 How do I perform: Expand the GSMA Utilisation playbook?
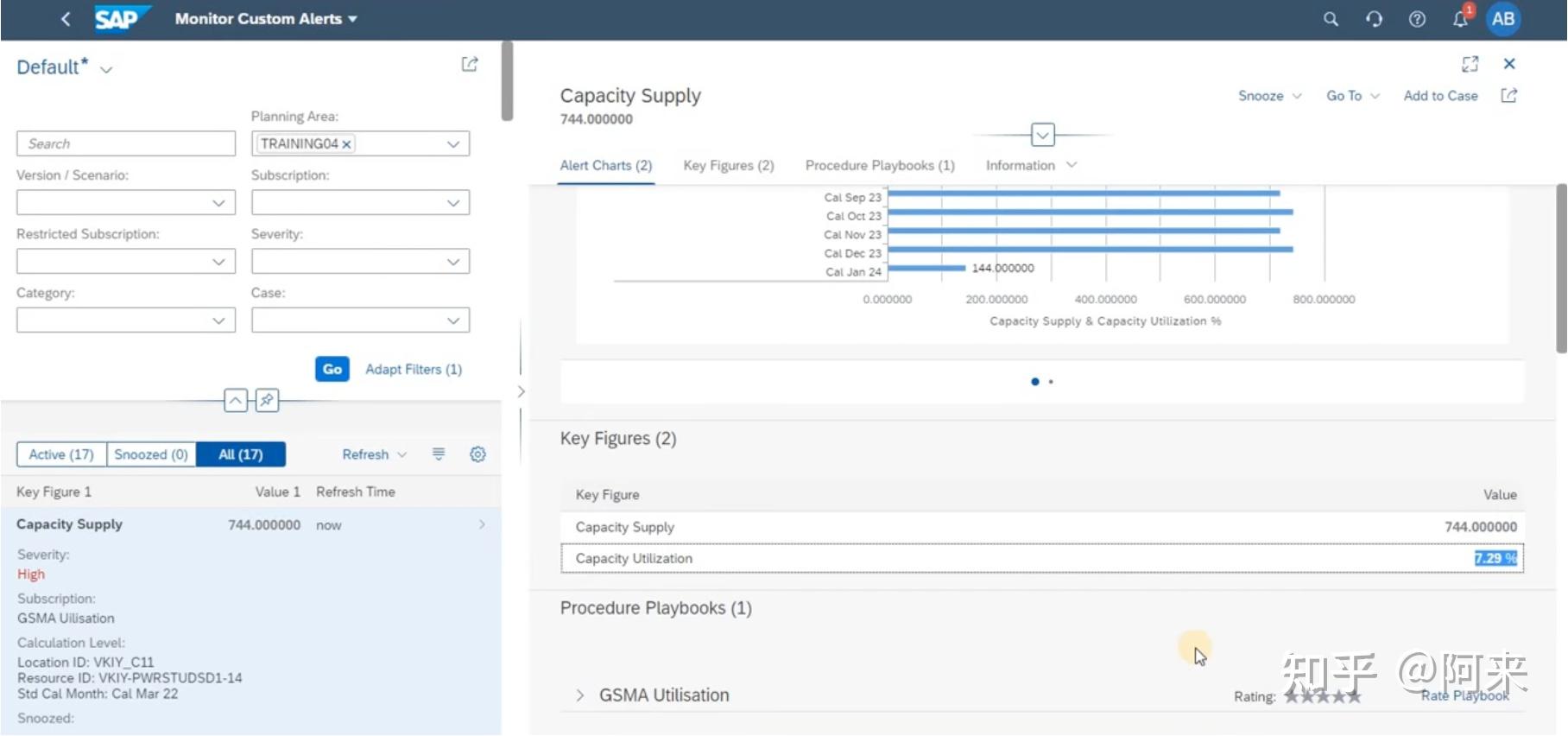[580, 695]
